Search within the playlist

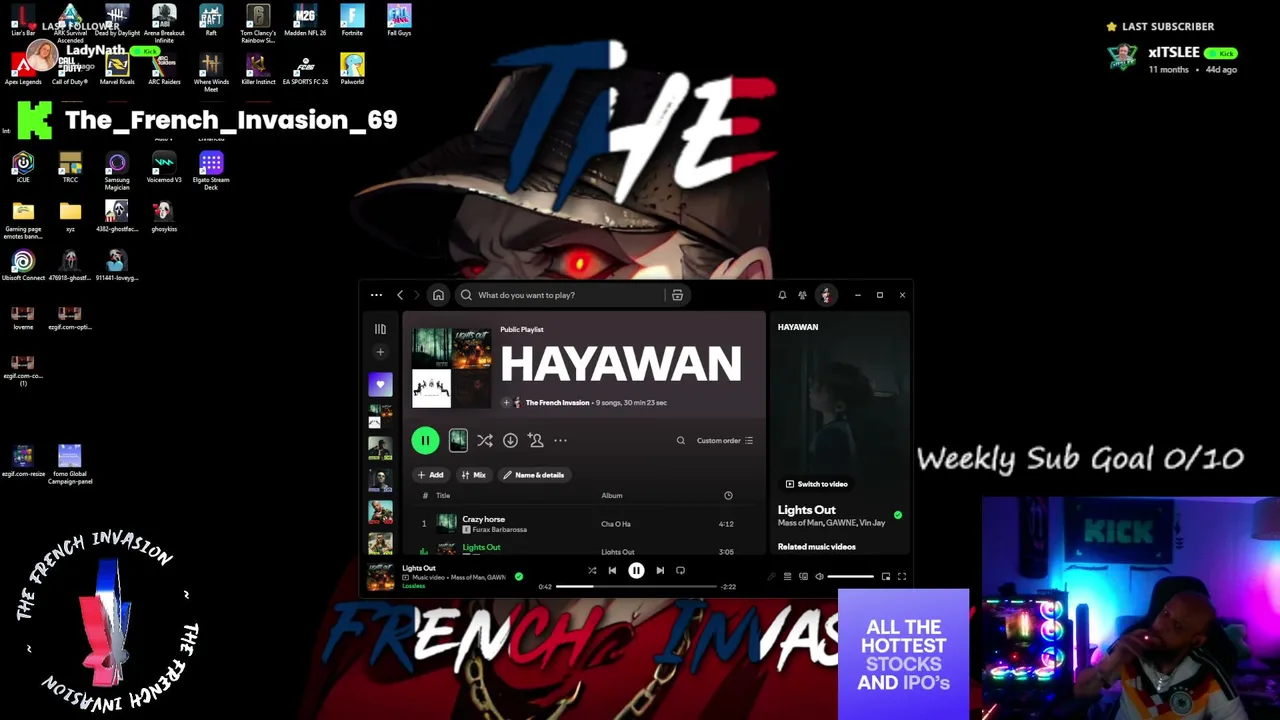tap(681, 440)
